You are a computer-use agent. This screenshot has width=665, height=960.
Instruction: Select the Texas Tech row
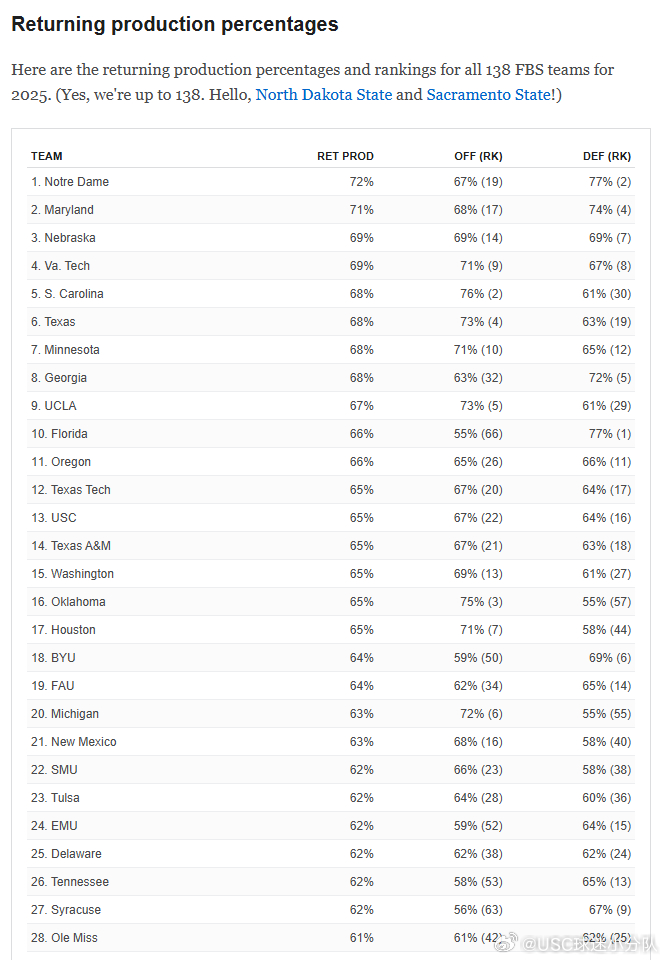pos(331,490)
